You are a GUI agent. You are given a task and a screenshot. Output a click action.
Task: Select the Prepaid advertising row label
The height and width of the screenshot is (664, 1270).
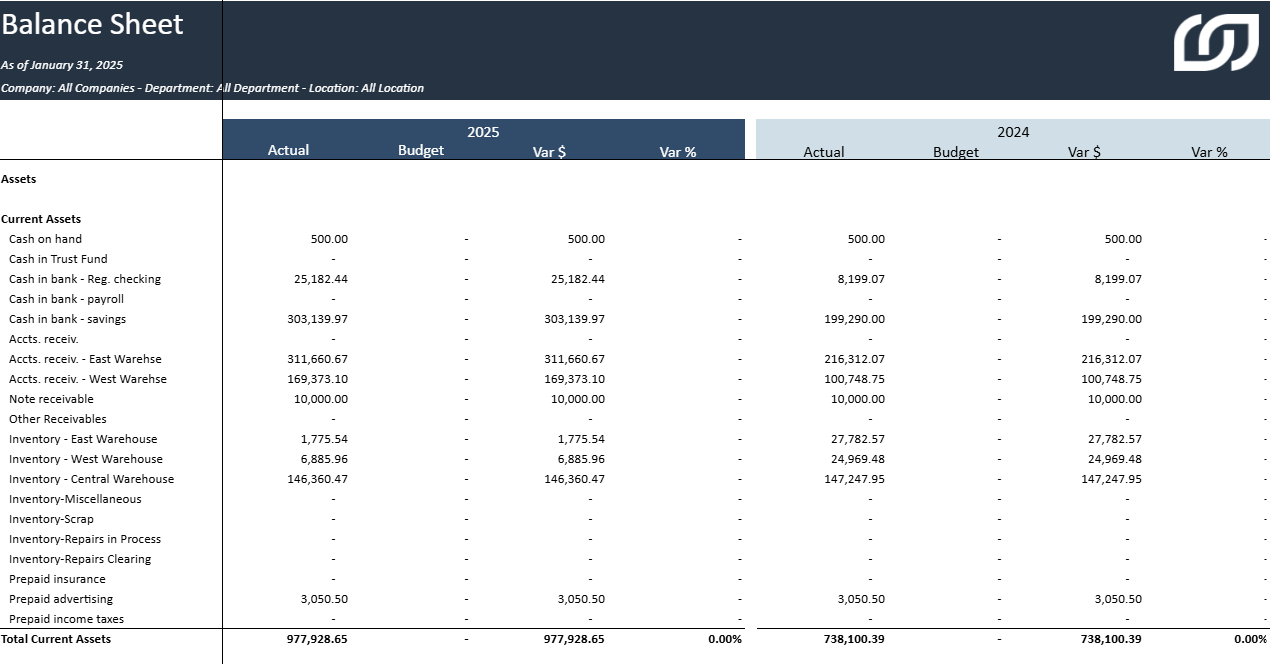pos(61,599)
